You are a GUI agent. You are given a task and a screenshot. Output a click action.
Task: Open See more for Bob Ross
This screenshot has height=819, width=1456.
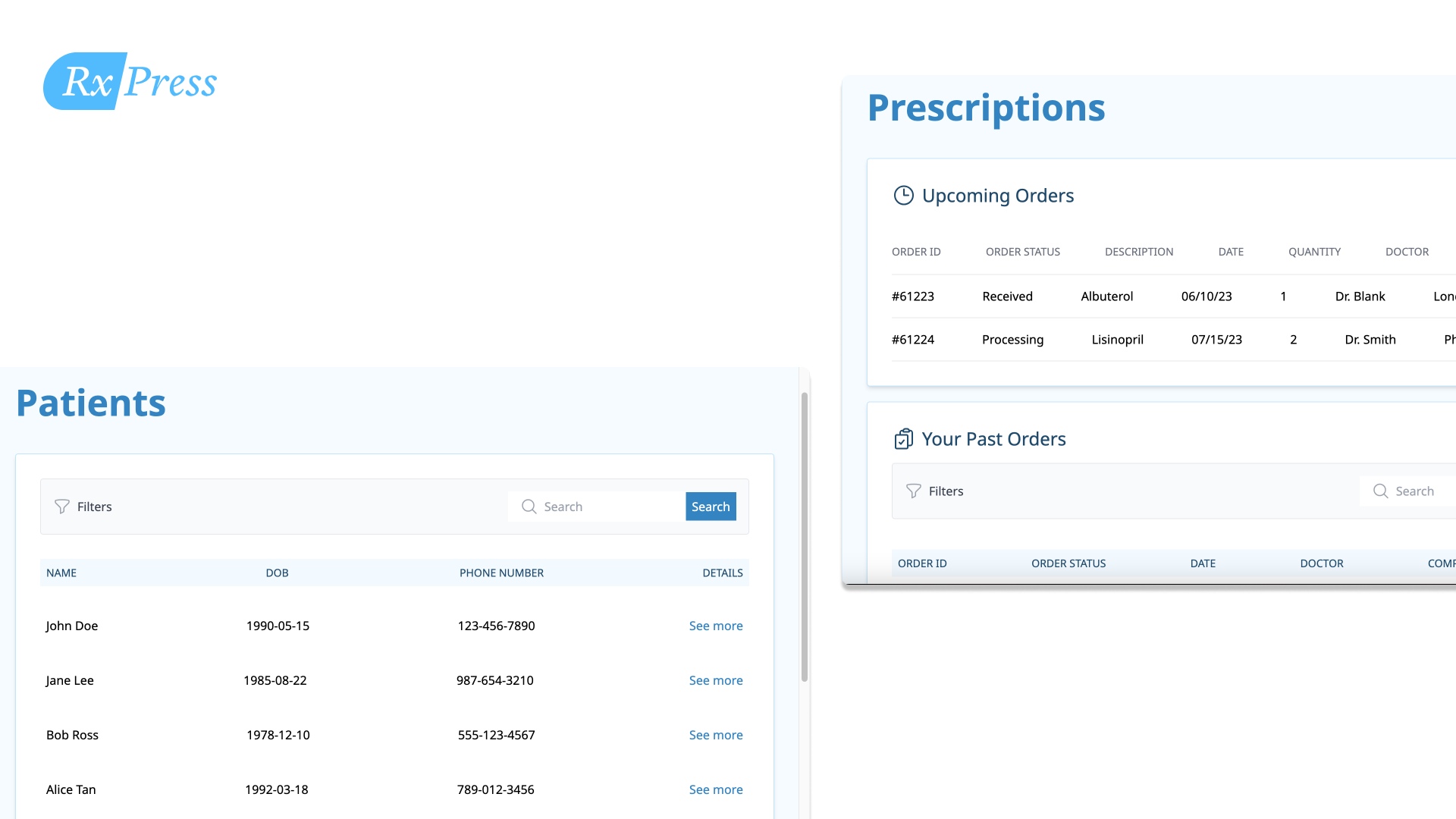715,735
